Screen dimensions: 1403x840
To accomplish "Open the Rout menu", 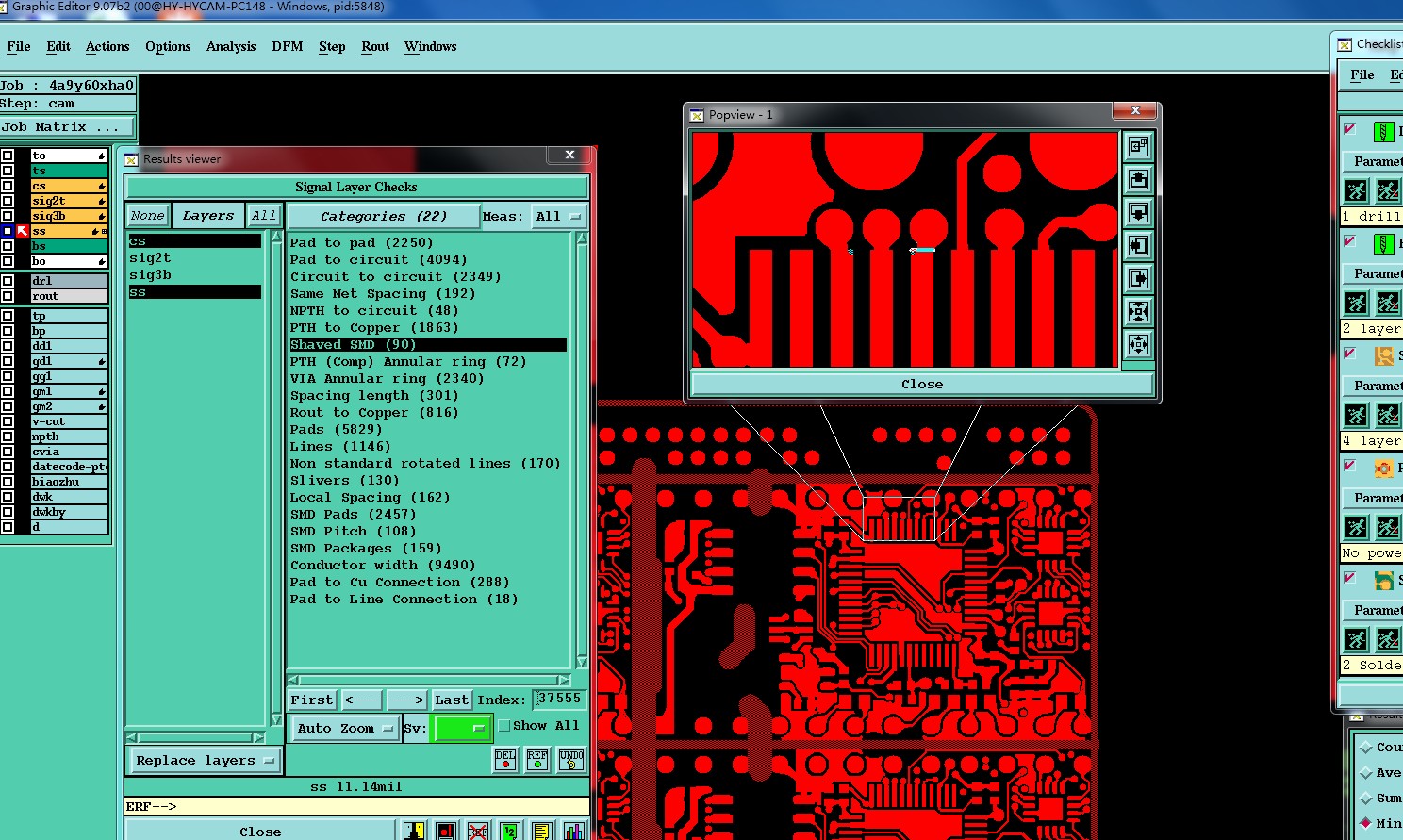I will pos(375,46).
